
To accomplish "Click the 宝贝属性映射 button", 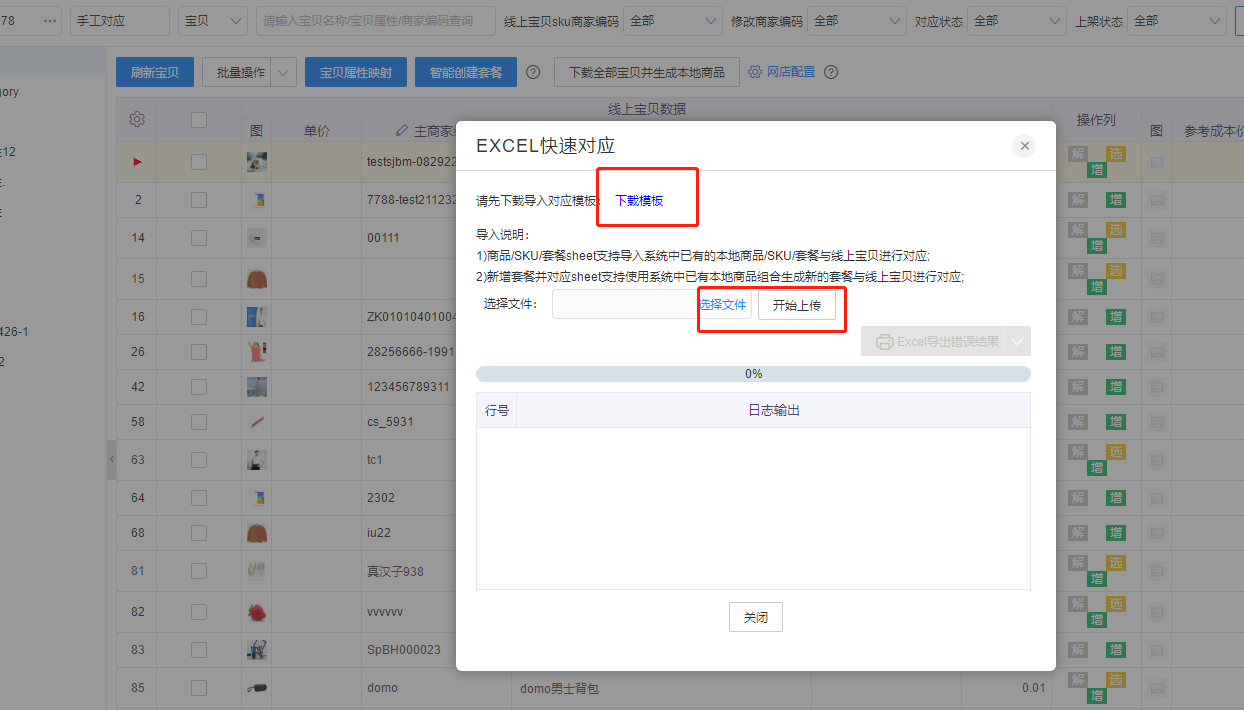I will tap(356, 72).
